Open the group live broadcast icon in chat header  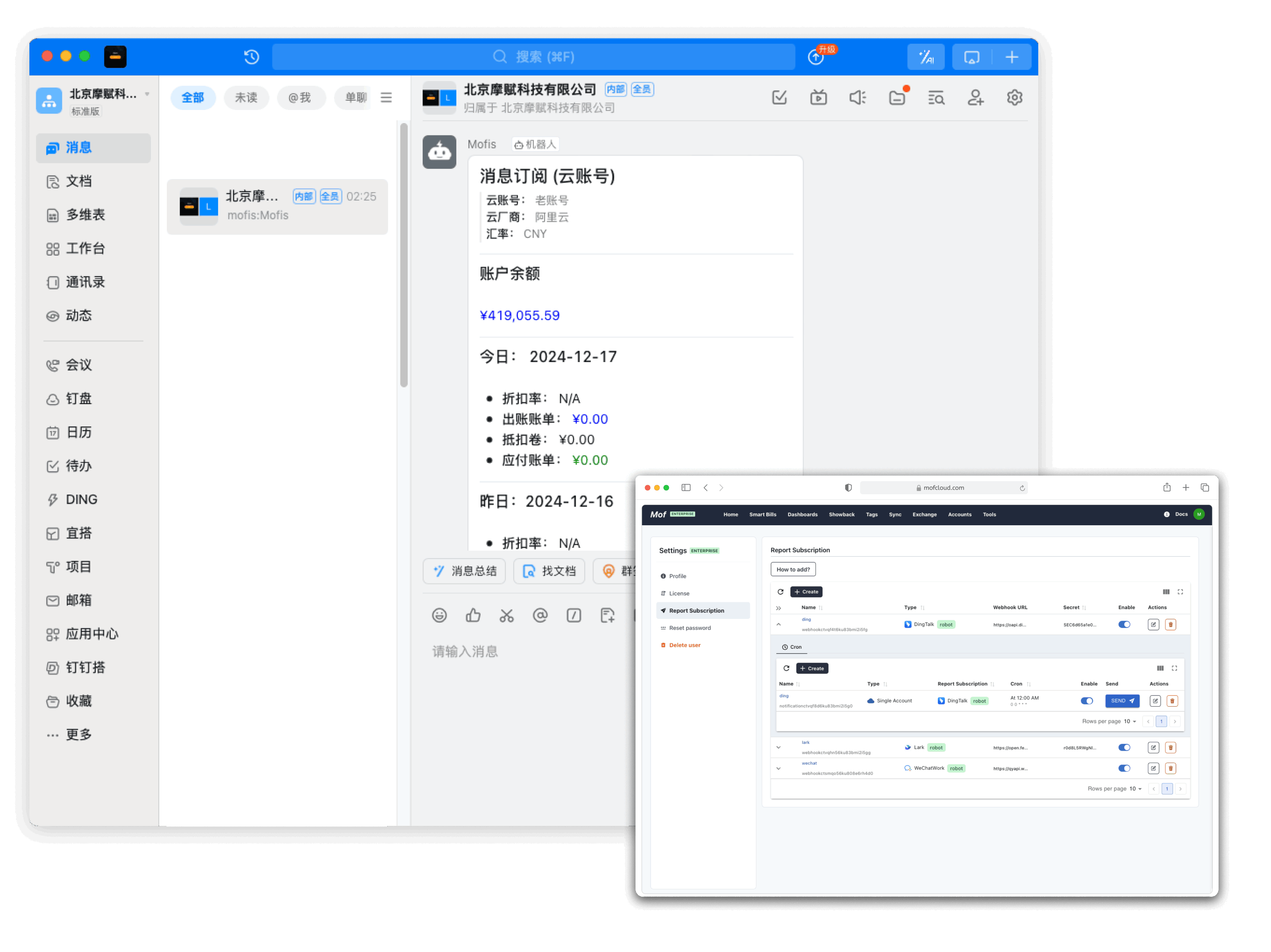coord(818,98)
